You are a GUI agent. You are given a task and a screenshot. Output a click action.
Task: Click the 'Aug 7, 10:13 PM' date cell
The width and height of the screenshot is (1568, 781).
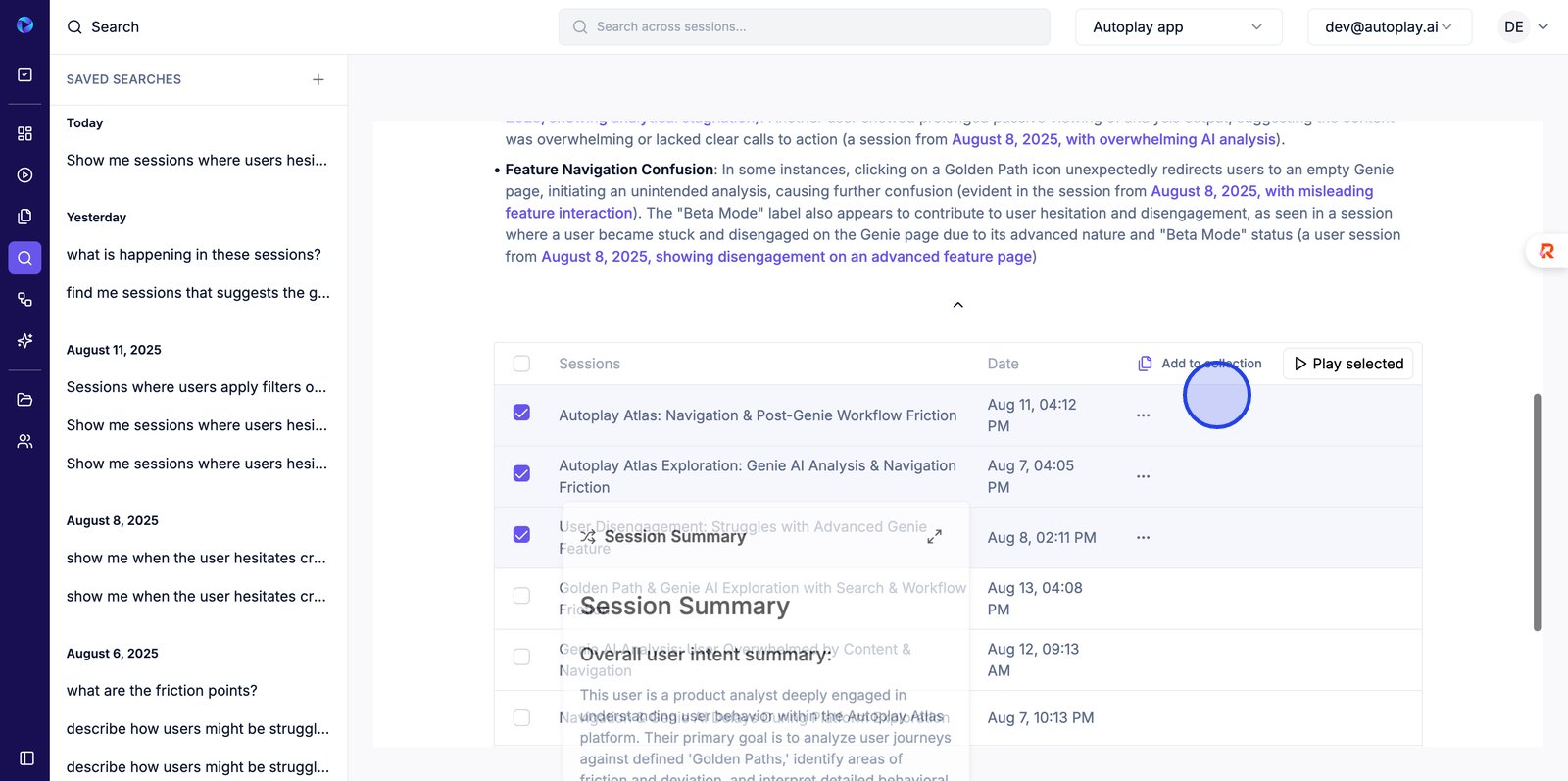point(1041,718)
